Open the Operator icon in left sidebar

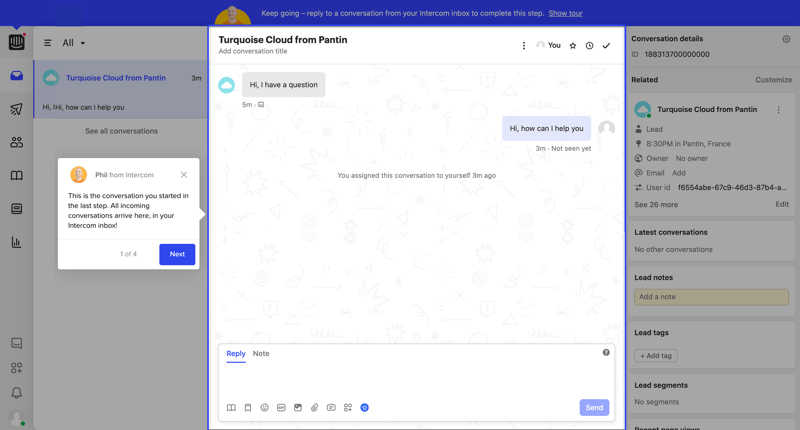16,209
